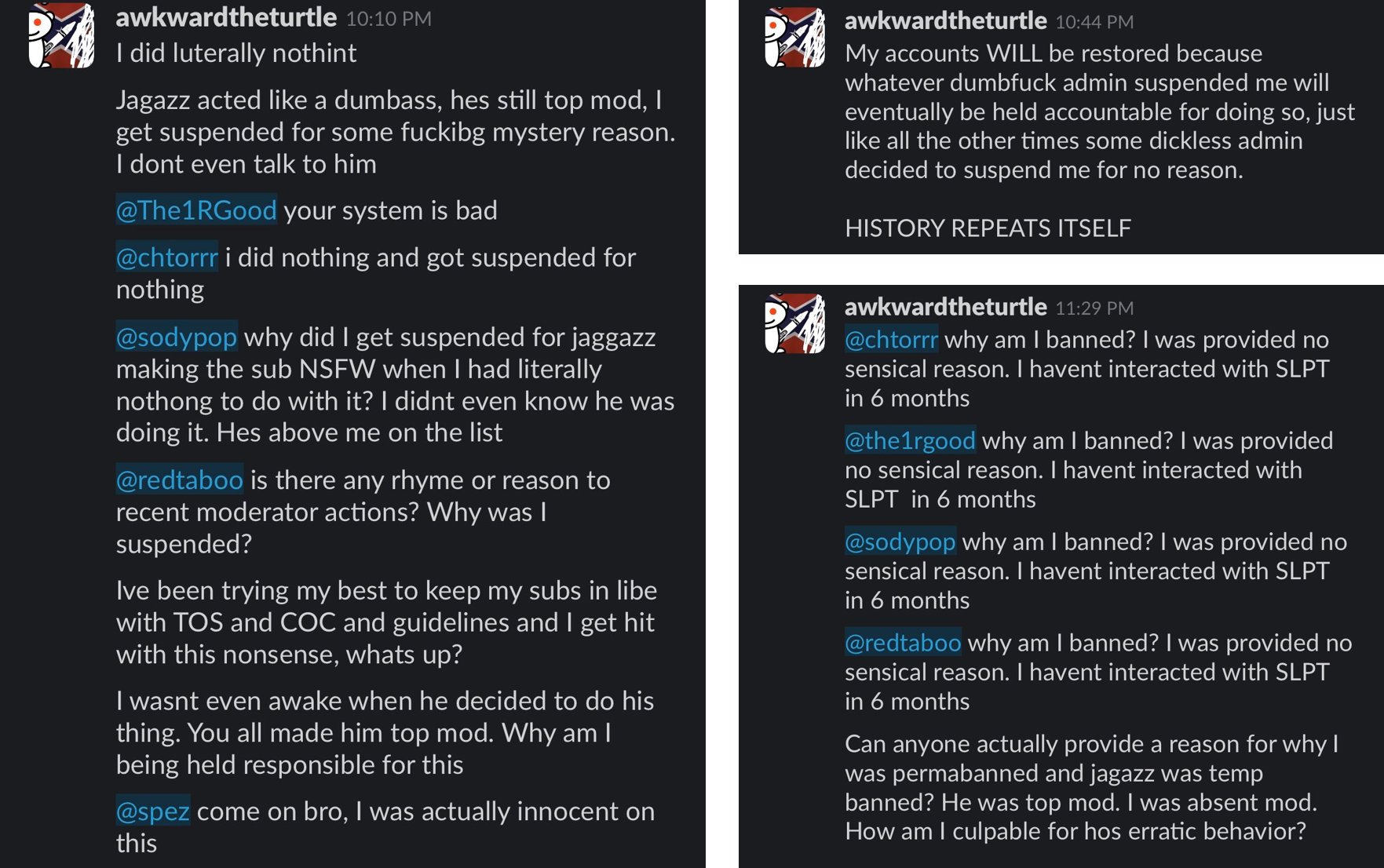This screenshot has height=868, width=1384.
Task: Click the 11:29 PM timestamp
Action: click(1094, 308)
